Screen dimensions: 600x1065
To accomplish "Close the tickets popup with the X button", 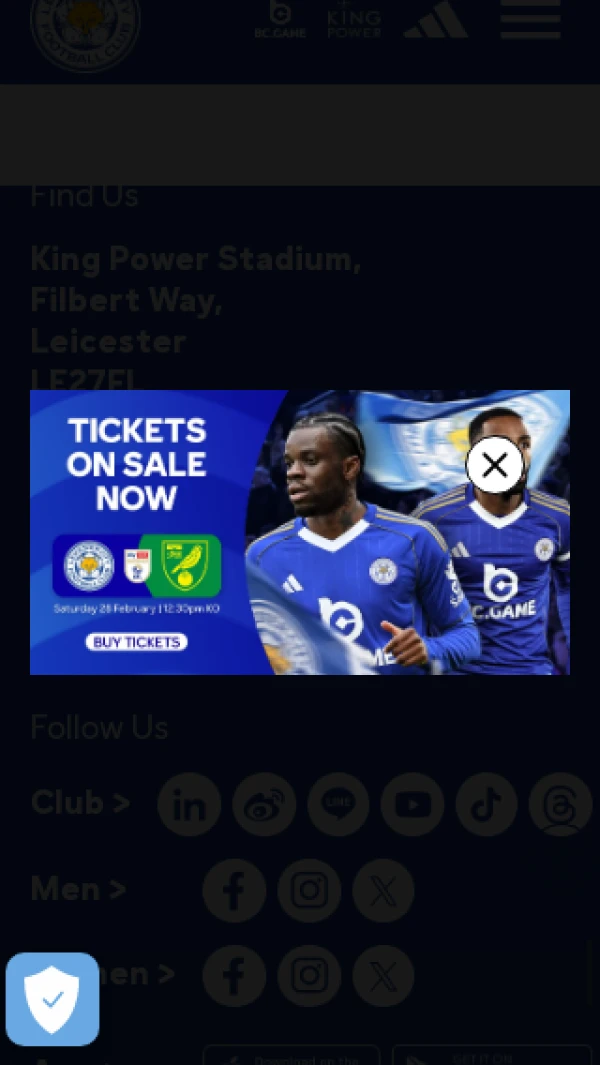I will [x=495, y=465].
